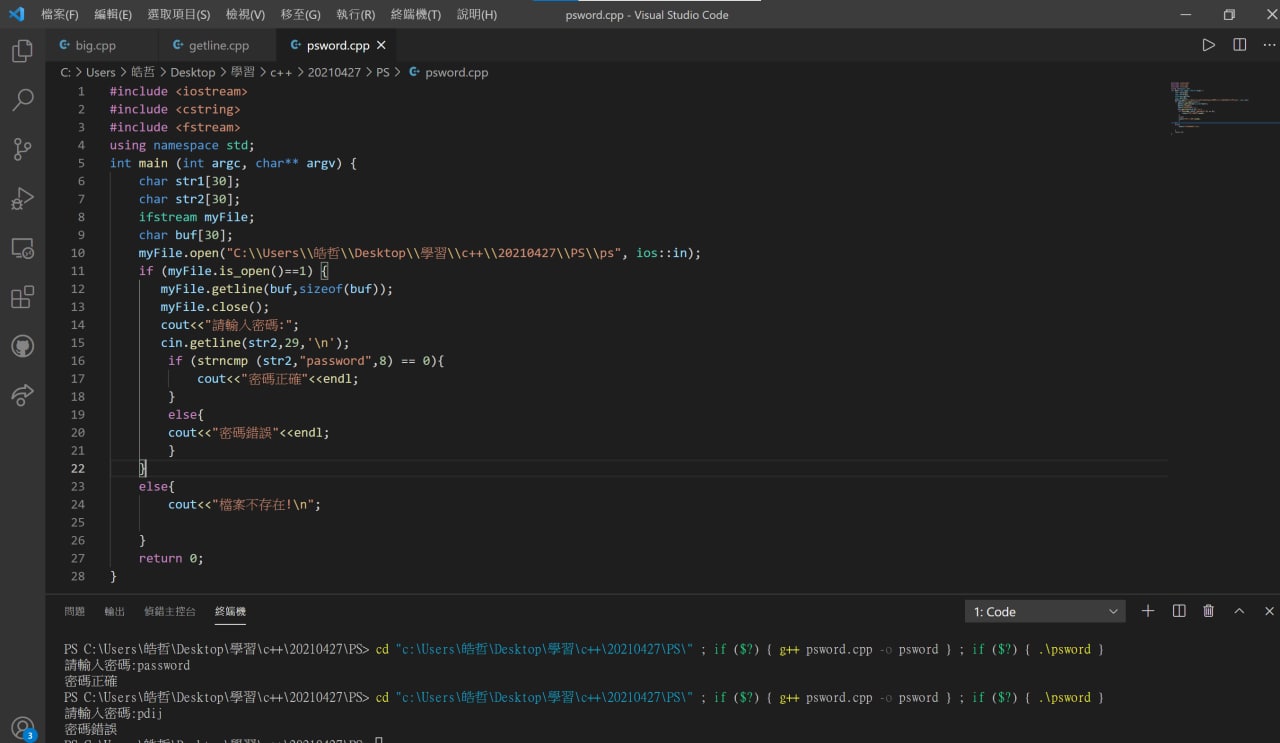Open Source Control view

point(22,149)
